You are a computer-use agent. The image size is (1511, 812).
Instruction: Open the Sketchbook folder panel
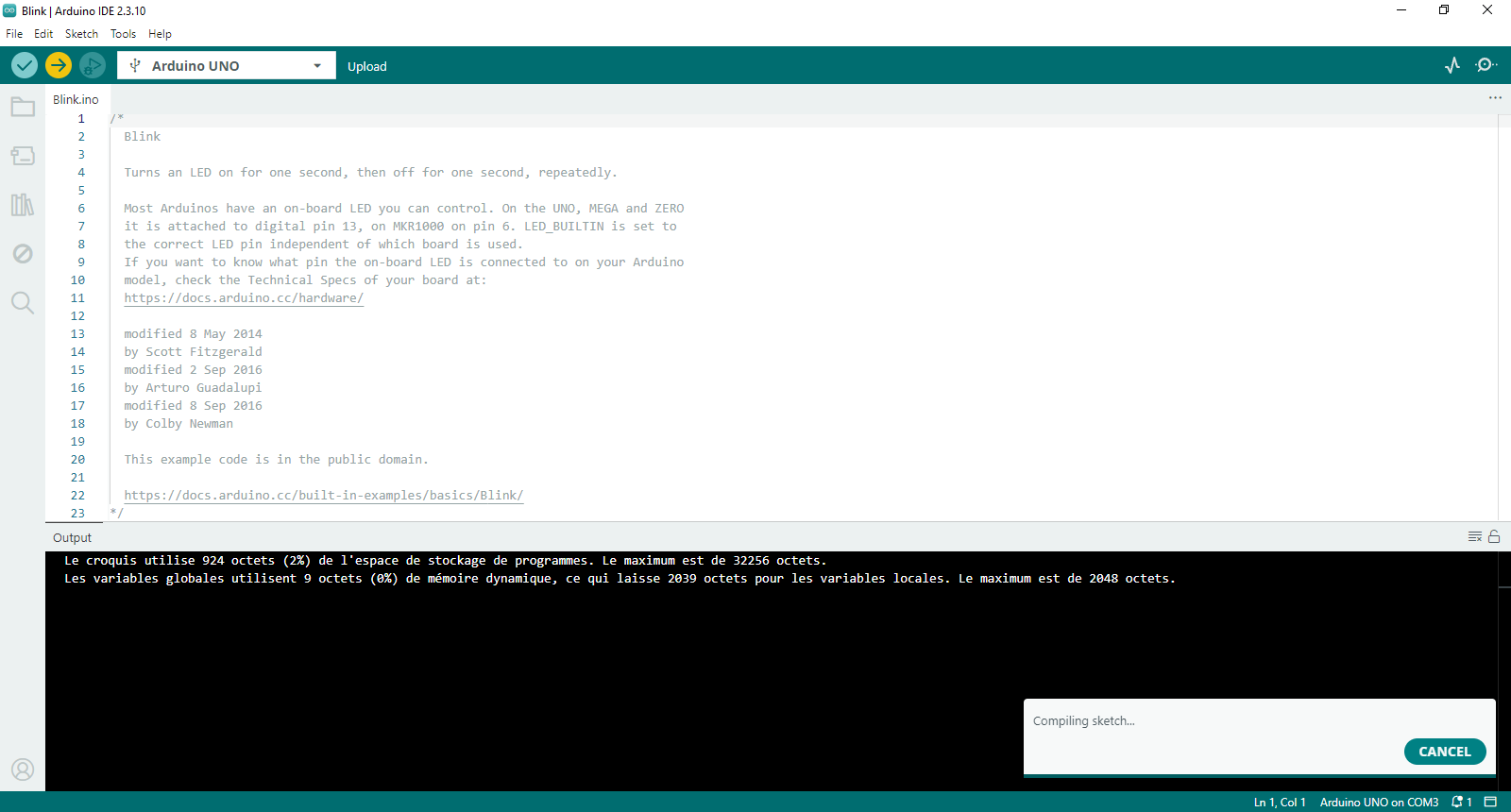(23, 107)
